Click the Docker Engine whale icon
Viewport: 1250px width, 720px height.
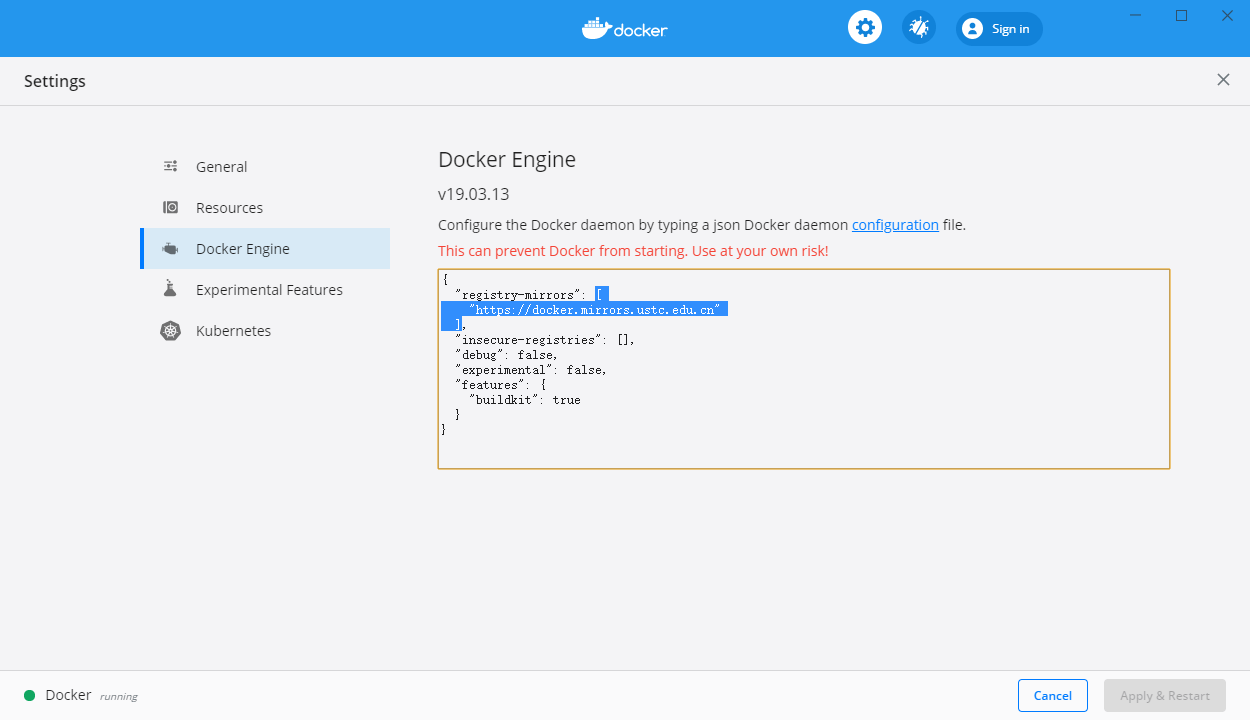point(171,249)
